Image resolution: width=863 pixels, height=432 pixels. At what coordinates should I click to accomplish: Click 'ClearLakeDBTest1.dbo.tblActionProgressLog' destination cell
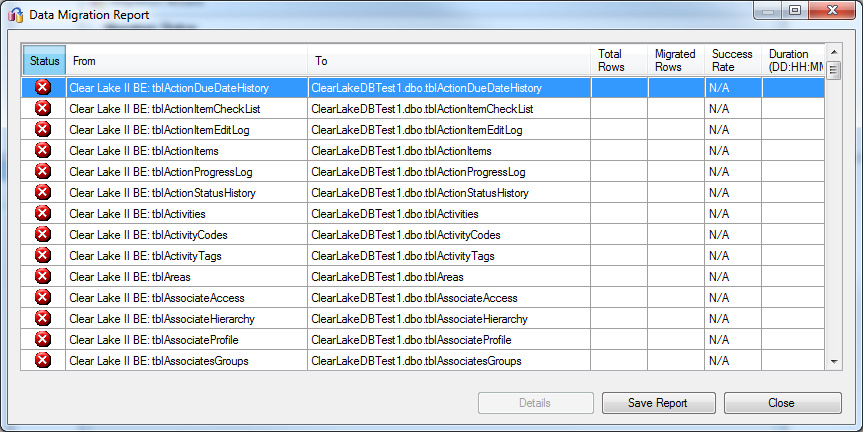449,171
